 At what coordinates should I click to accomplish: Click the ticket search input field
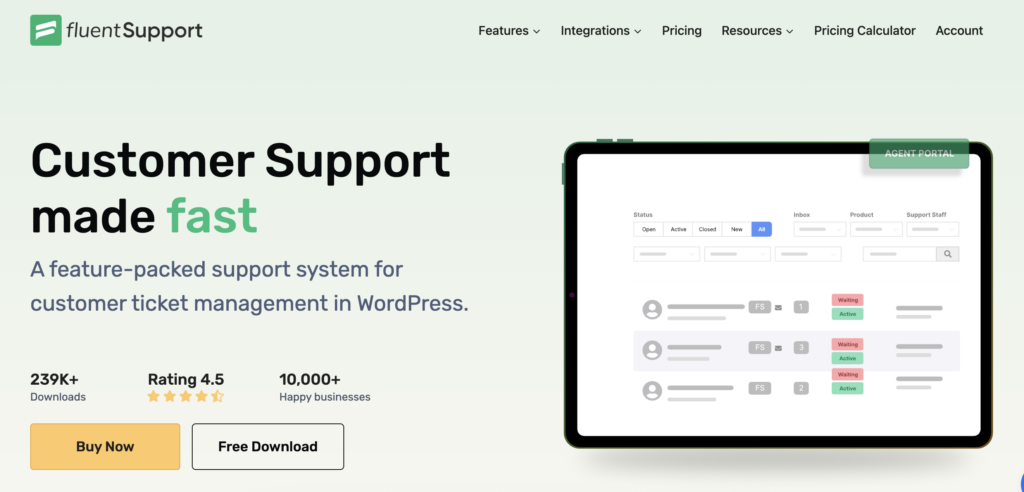[x=900, y=254]
